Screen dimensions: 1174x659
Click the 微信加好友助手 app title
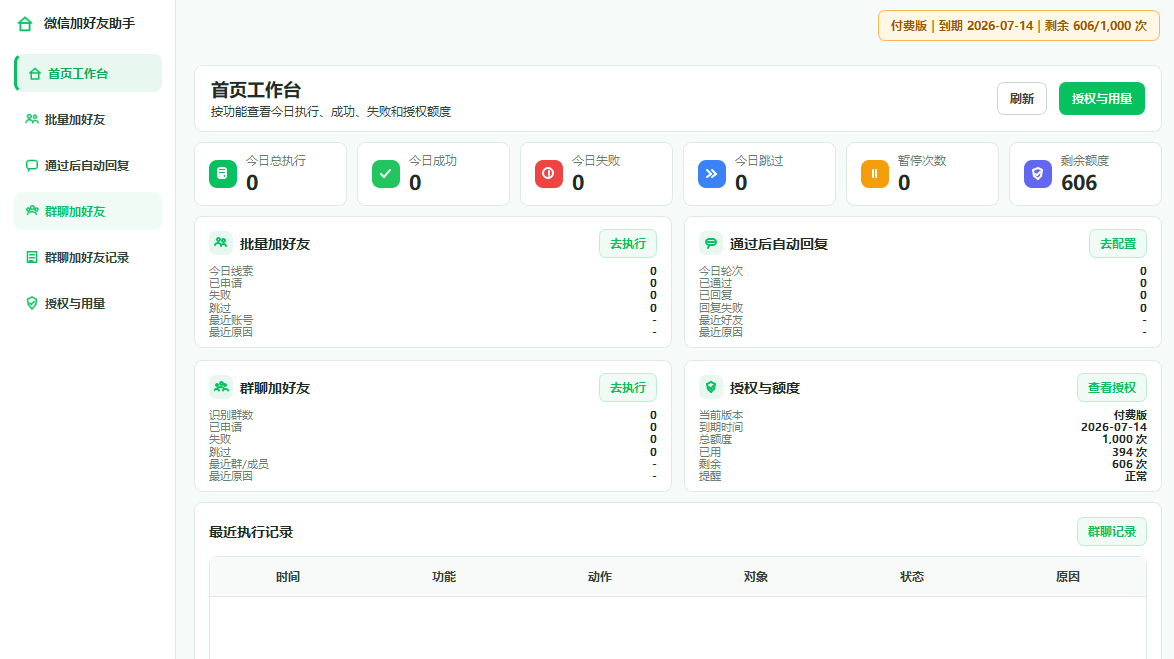[89, 24]
